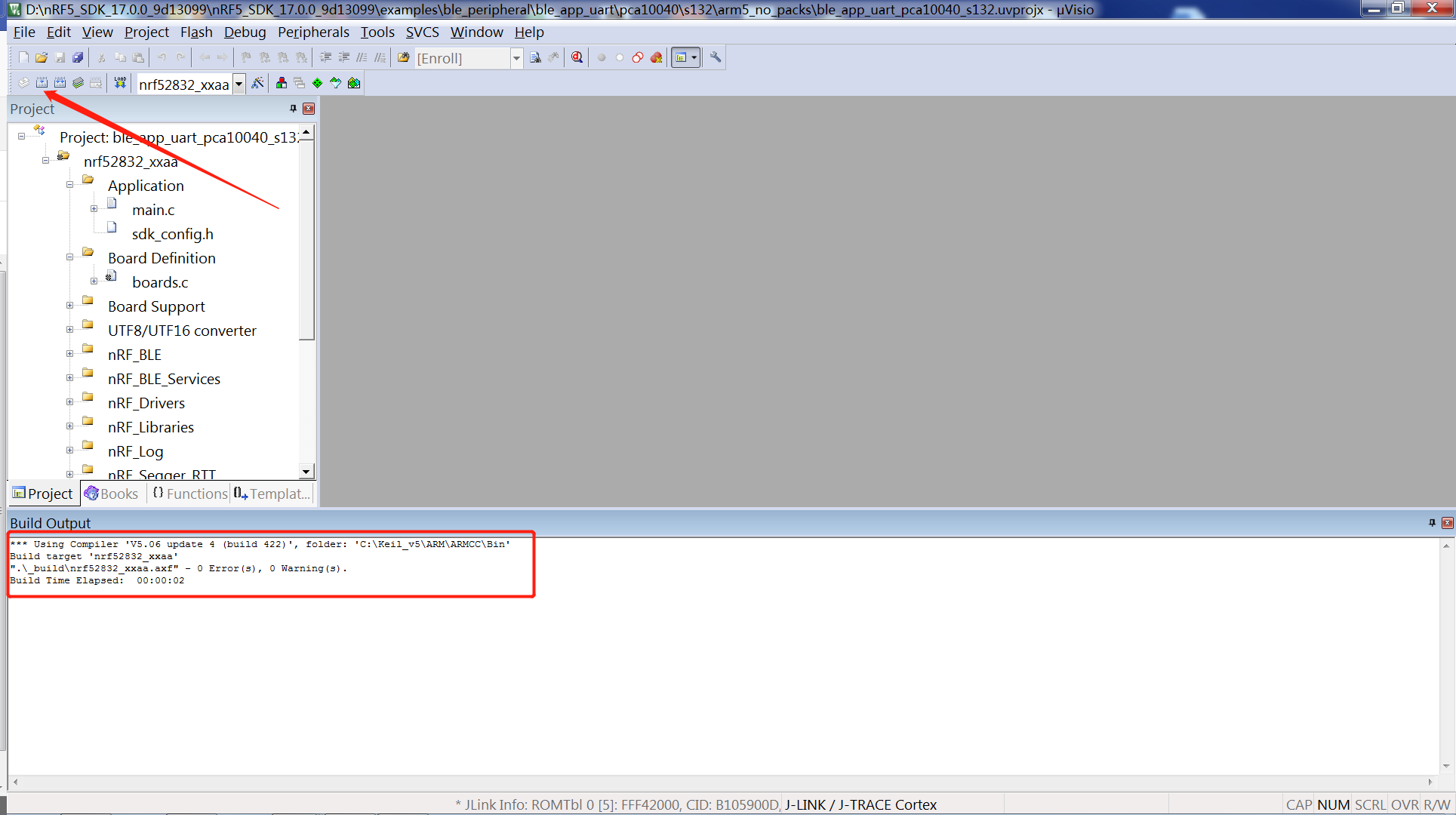
Task: Open the Configuration wrench icon
Action: (x=716, y=57)
